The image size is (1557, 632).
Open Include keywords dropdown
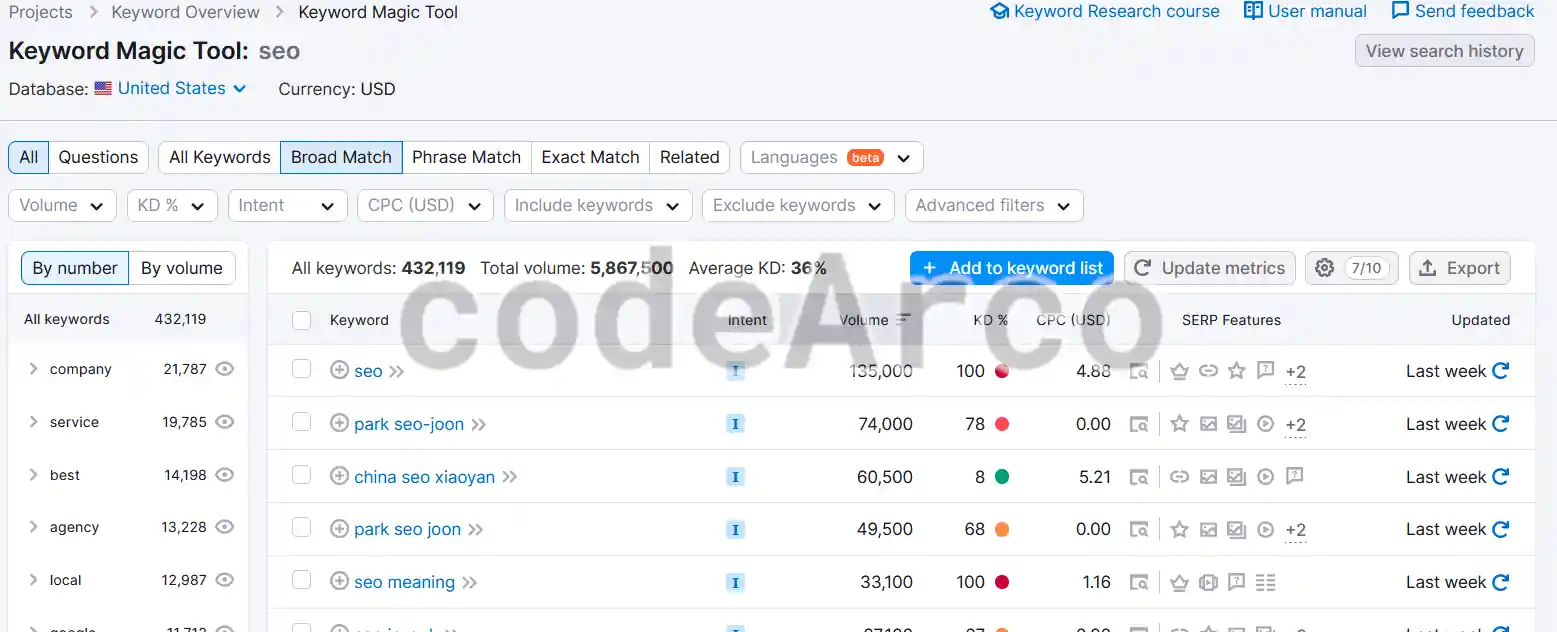click(x=598, y=205)
